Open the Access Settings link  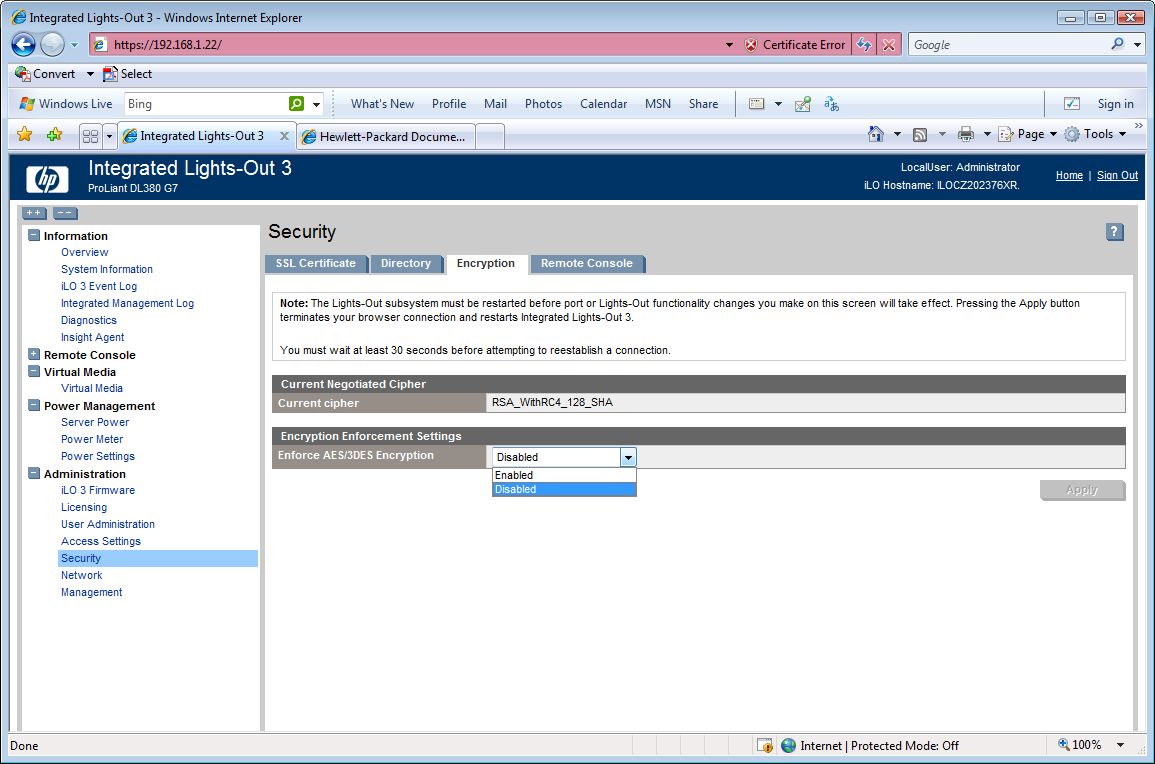coord(101,541)
